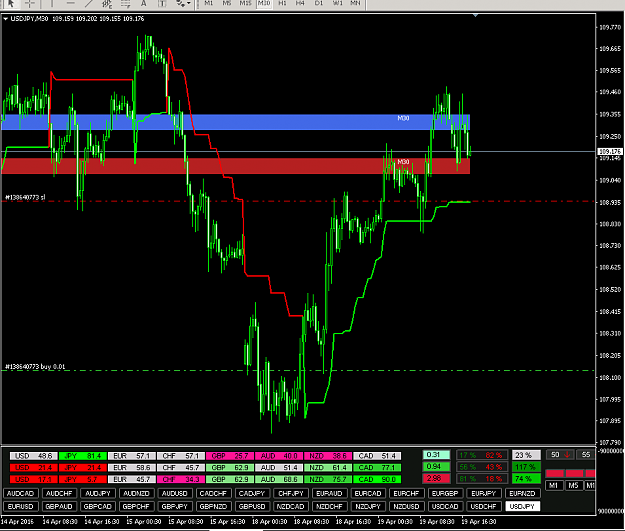Open the AUDCAD pair button

[x=21, y=494]
